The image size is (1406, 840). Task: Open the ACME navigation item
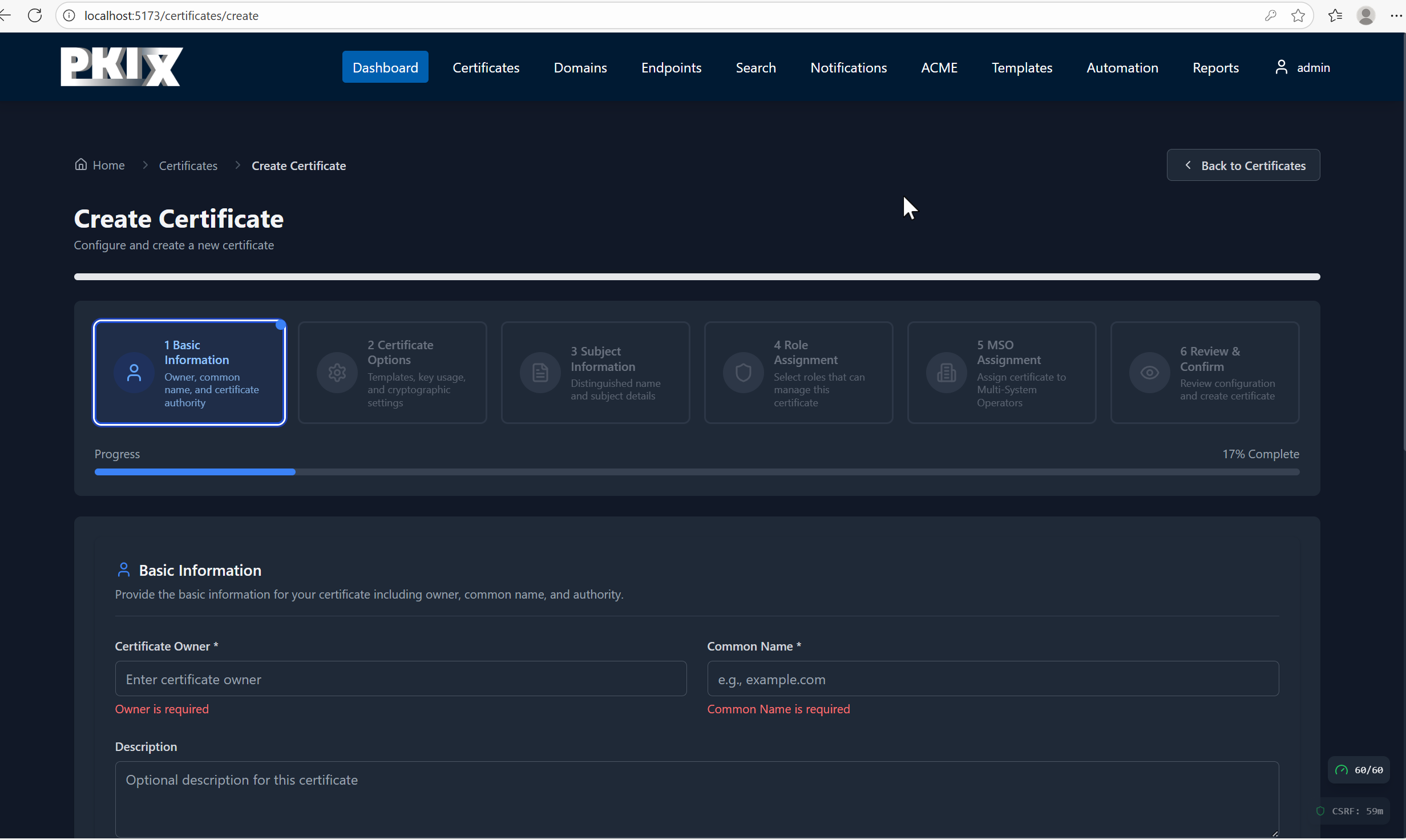pos(939,67)
